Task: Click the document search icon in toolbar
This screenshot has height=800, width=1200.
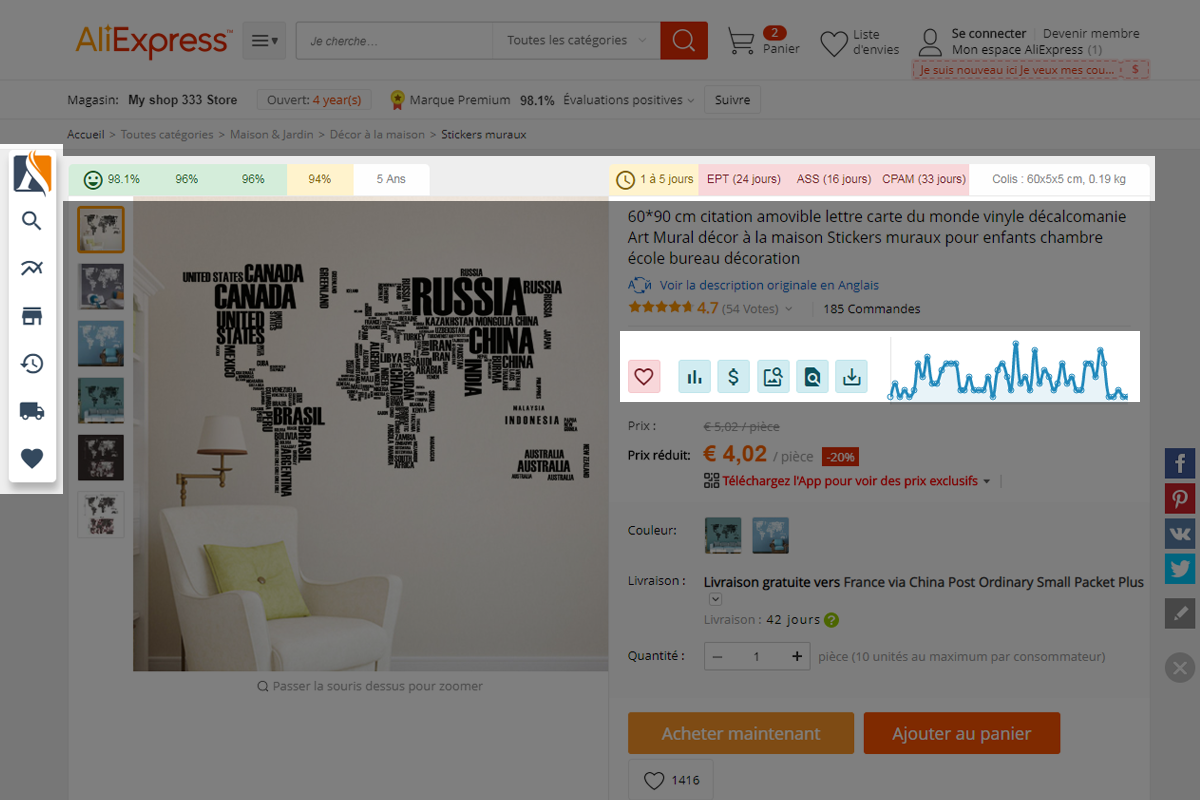Action: tap(812, 376)
